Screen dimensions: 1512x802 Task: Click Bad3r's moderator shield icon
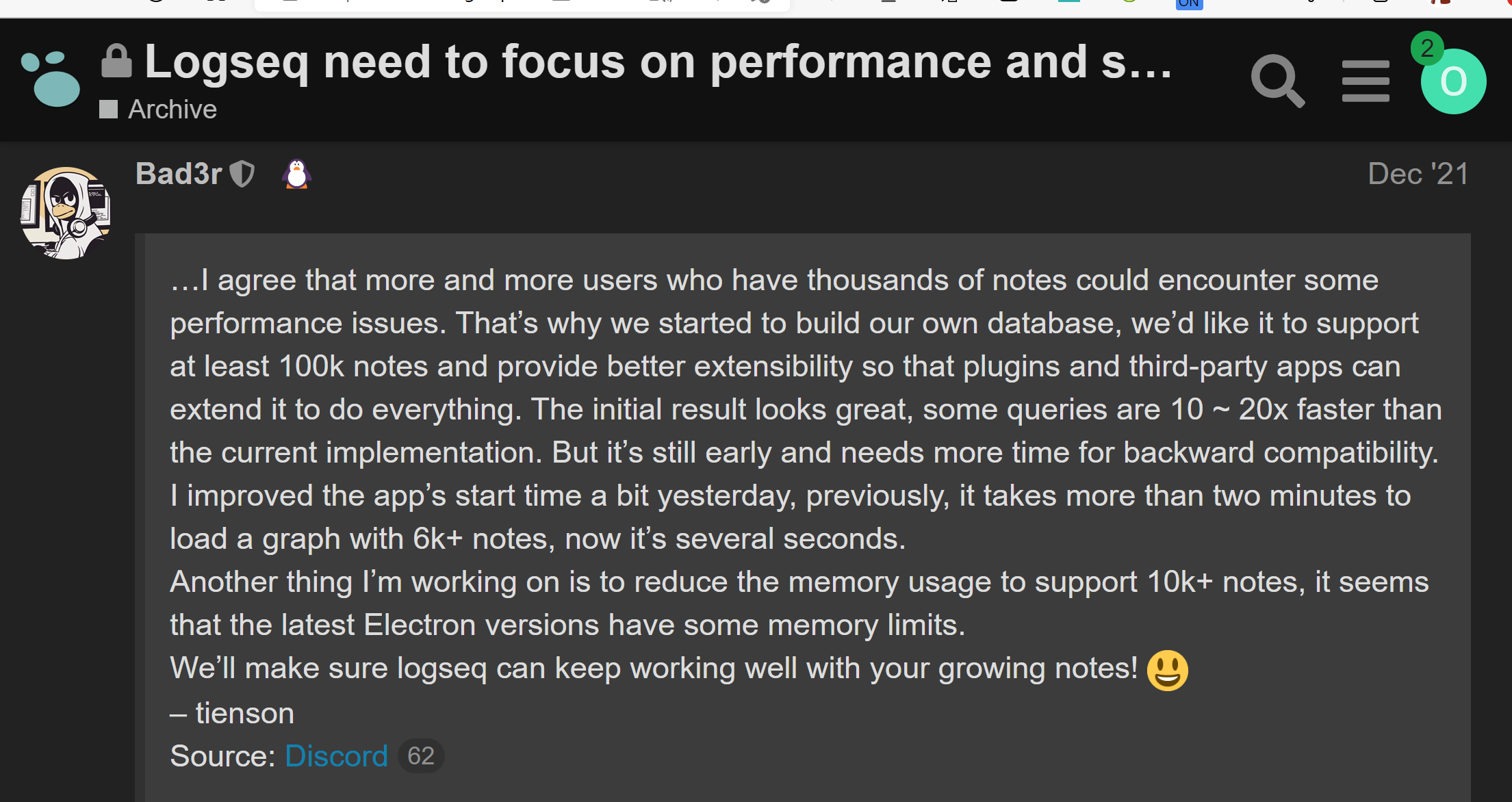(x=242, y=174)
